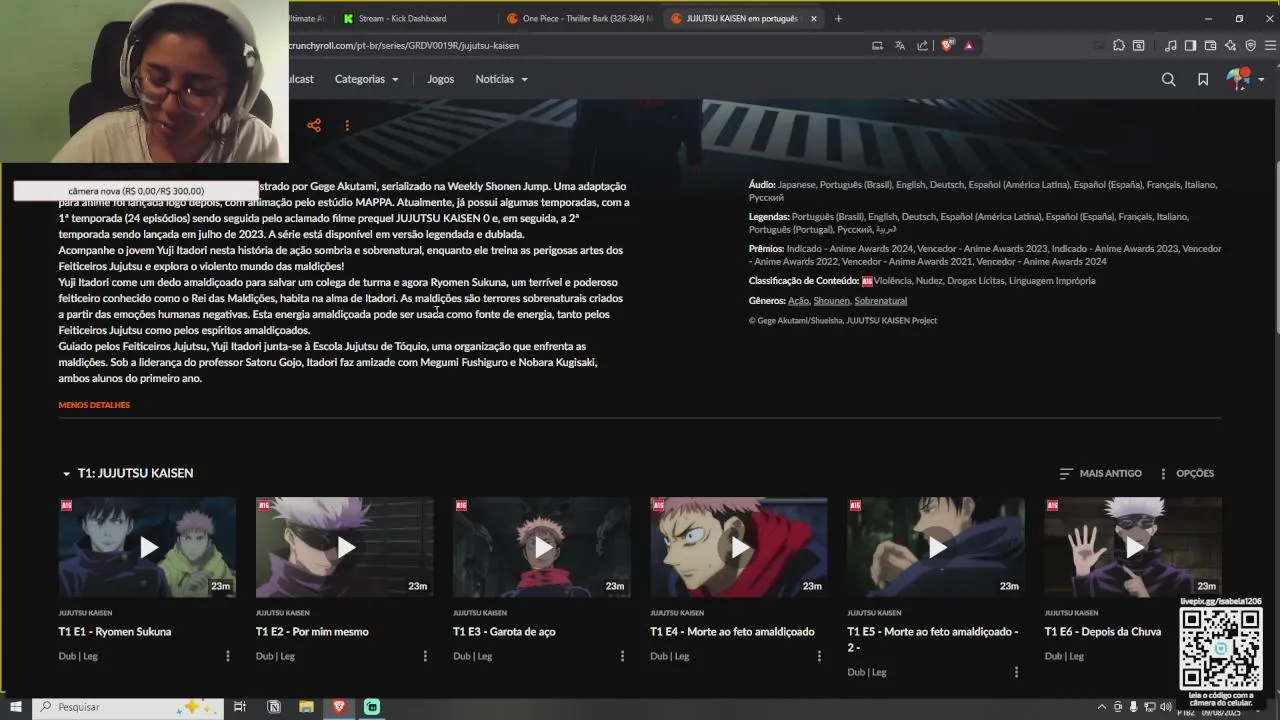The width and height of the screenshot is (1280, 720).
Task: Click the volume speaker tray icon
Action: point(1164,707)
